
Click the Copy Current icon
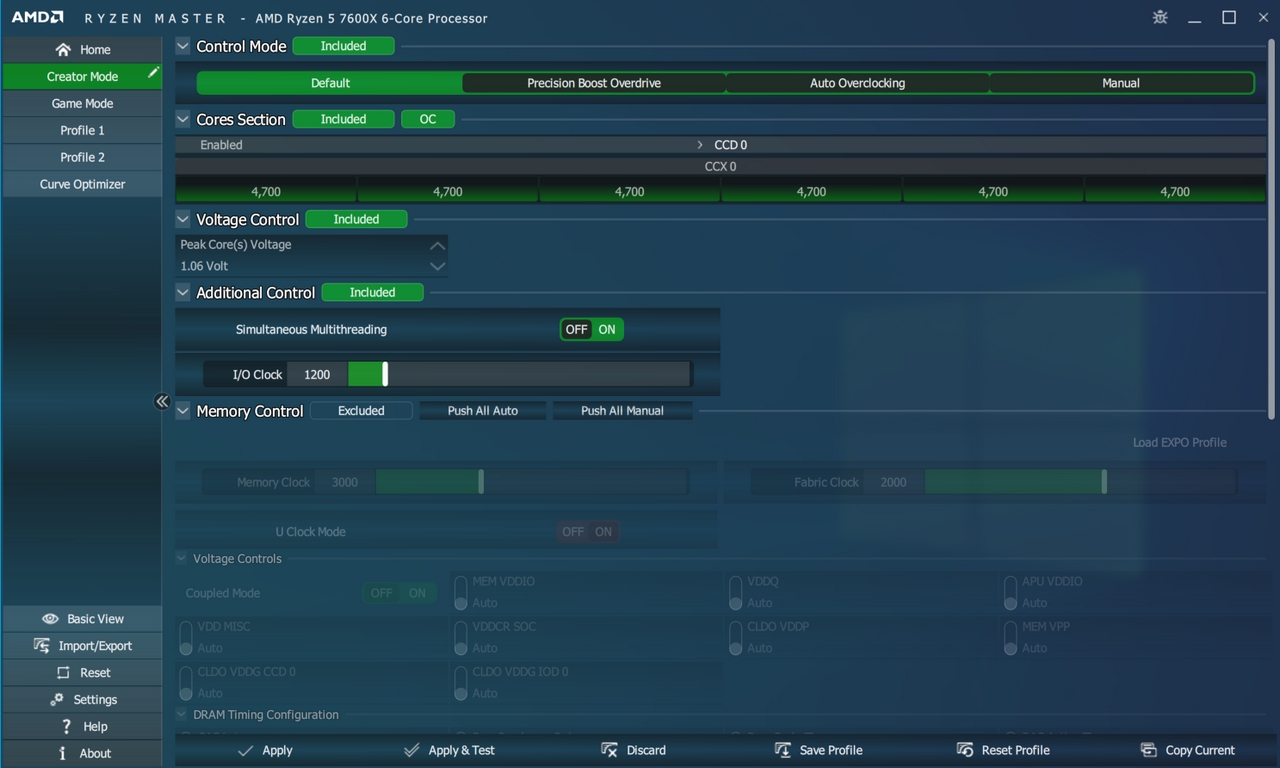pos(1149,750)
